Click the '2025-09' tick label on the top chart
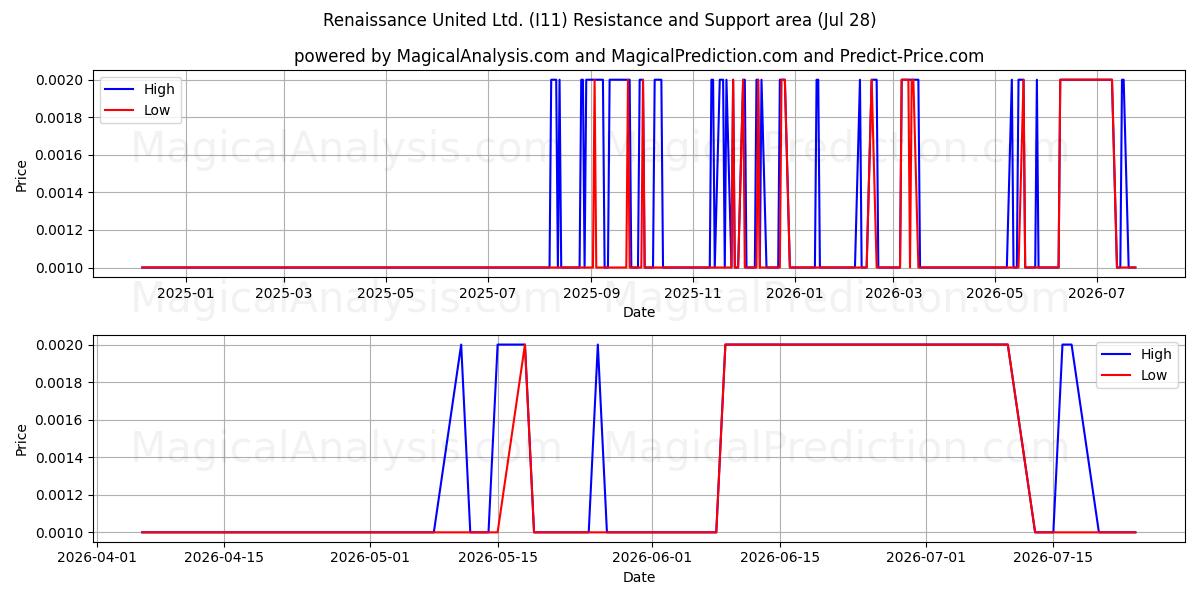 tap(590, 293)
